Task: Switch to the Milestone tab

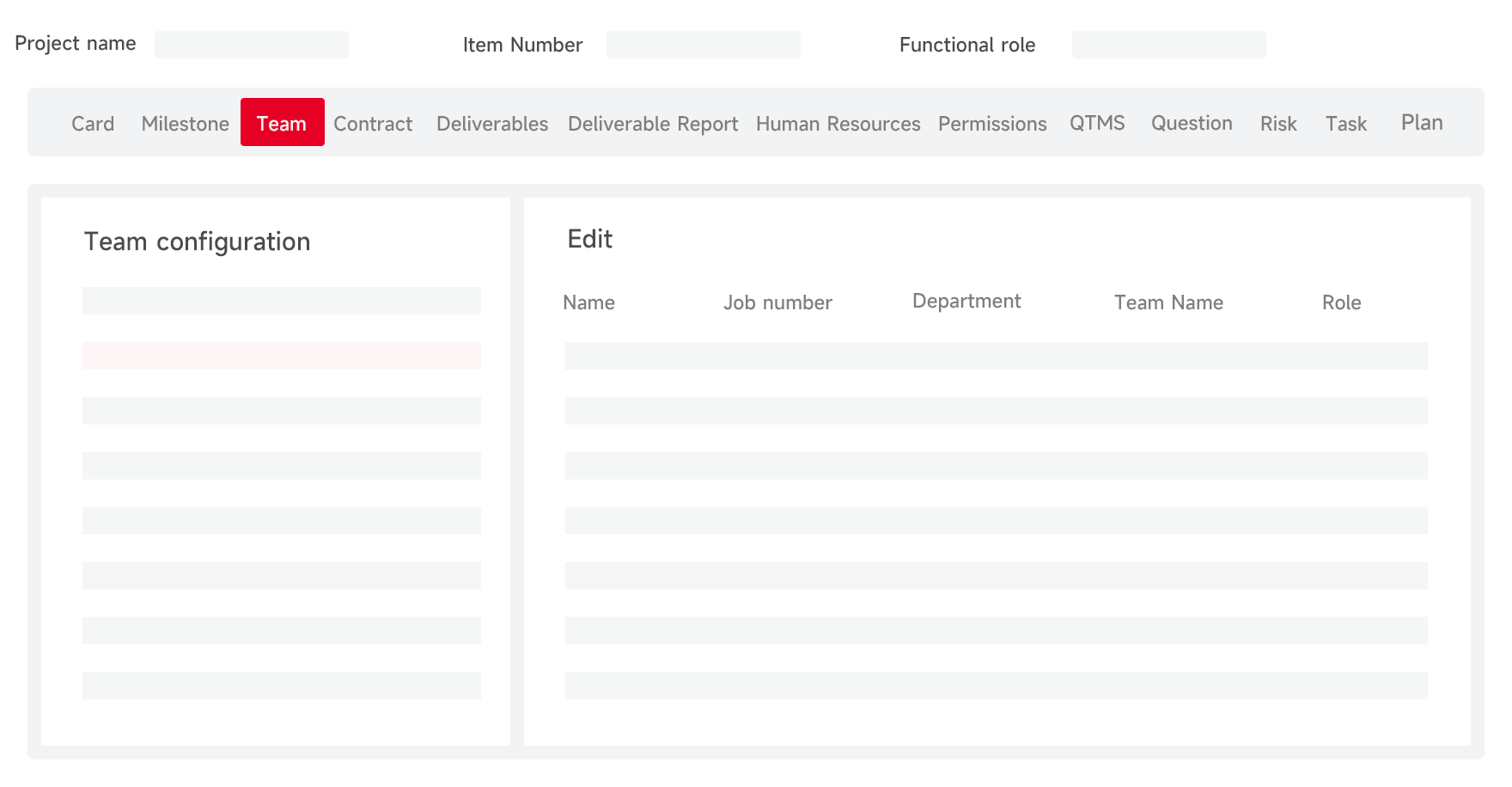Action: click(186, 124)
